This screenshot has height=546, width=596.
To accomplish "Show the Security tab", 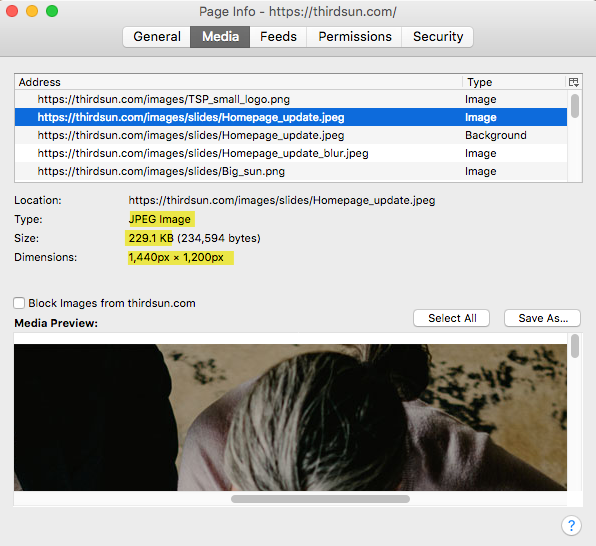I will pyautogui.click(x=438, y=37).
